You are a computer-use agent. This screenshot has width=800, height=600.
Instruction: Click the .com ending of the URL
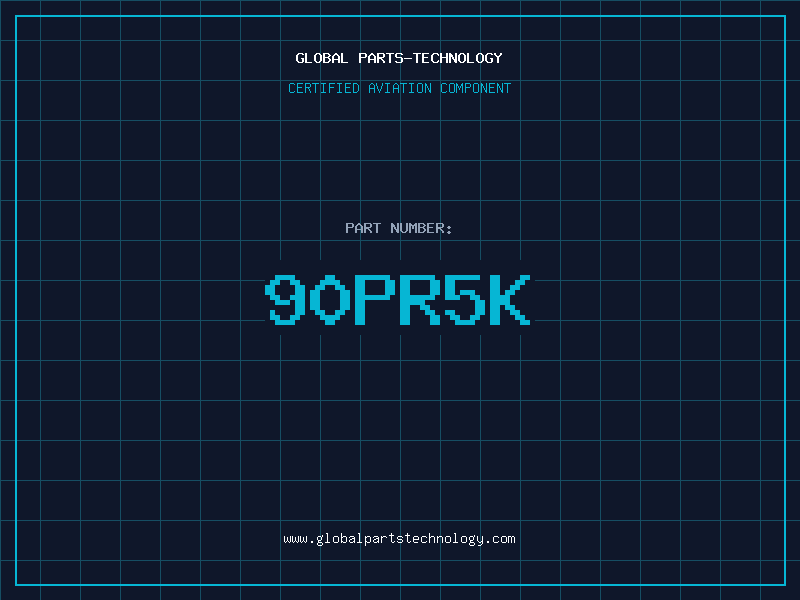tap(500, 538)
